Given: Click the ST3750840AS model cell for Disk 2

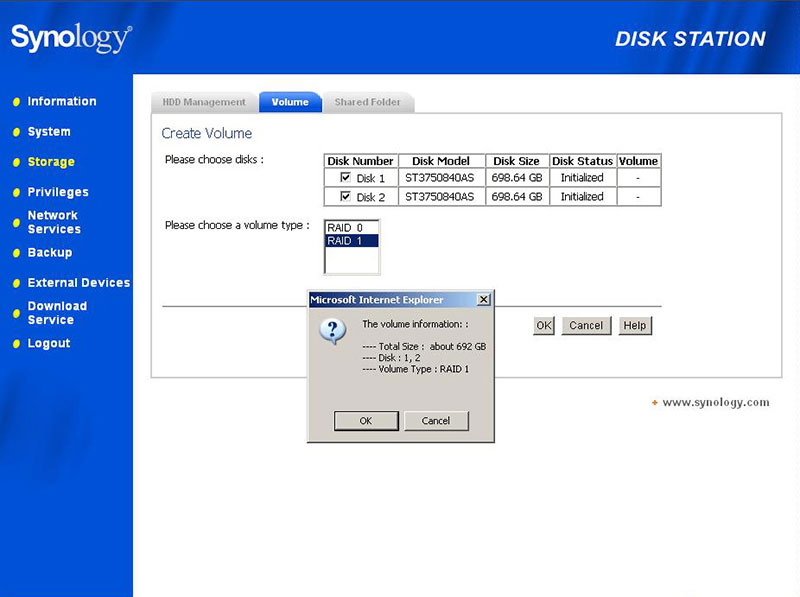Looking at the screenshot, I should point(441,196).
